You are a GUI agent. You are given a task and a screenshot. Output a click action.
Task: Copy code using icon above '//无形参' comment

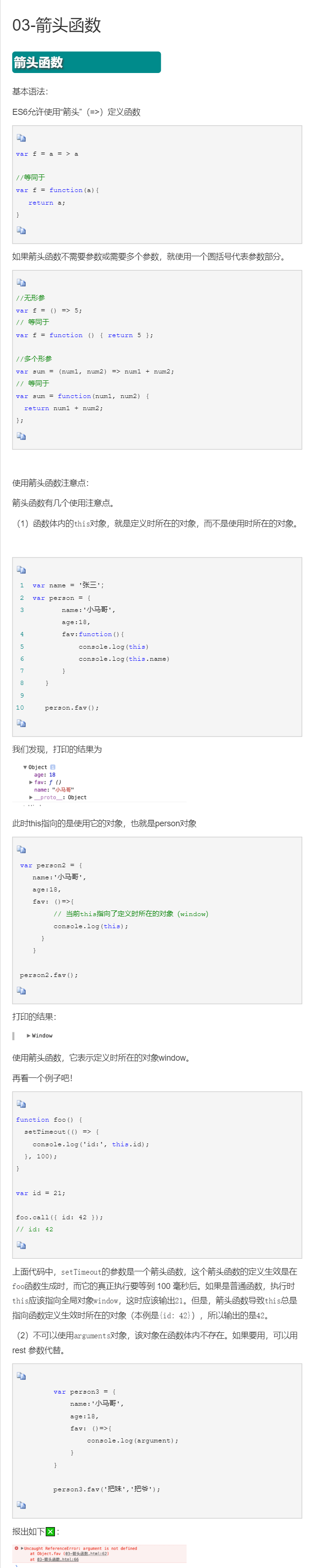[21, 282]
